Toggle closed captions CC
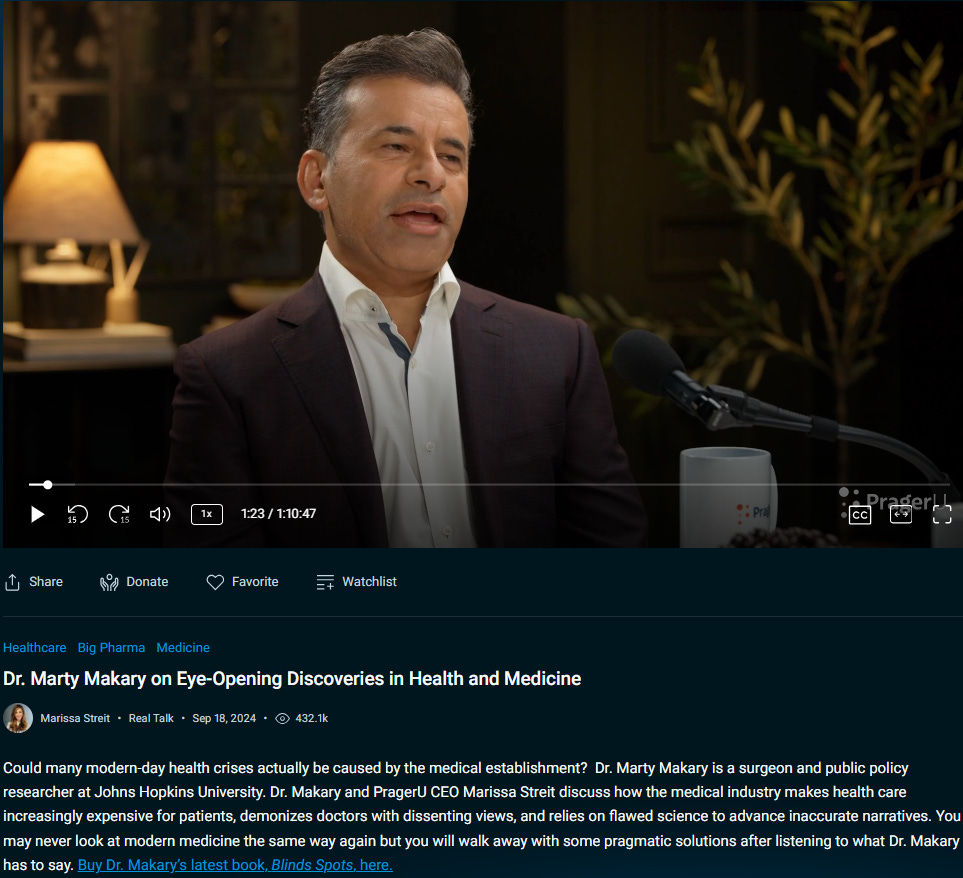This screenshot has width=963, height=878. pyautogui.click(x=860, y=515)
